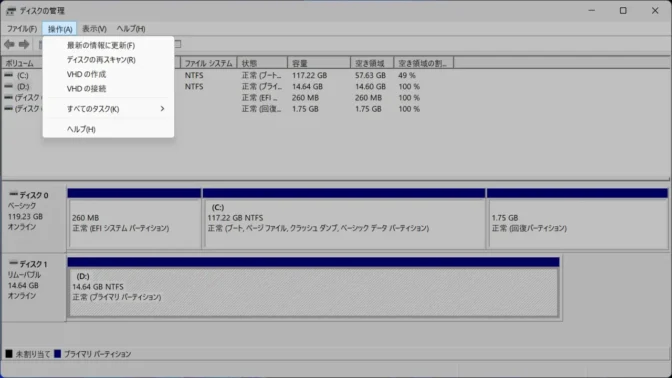Viewport: 672px width, 378px height.
Task: Open the 表示(V) menu
Action: 94,29
